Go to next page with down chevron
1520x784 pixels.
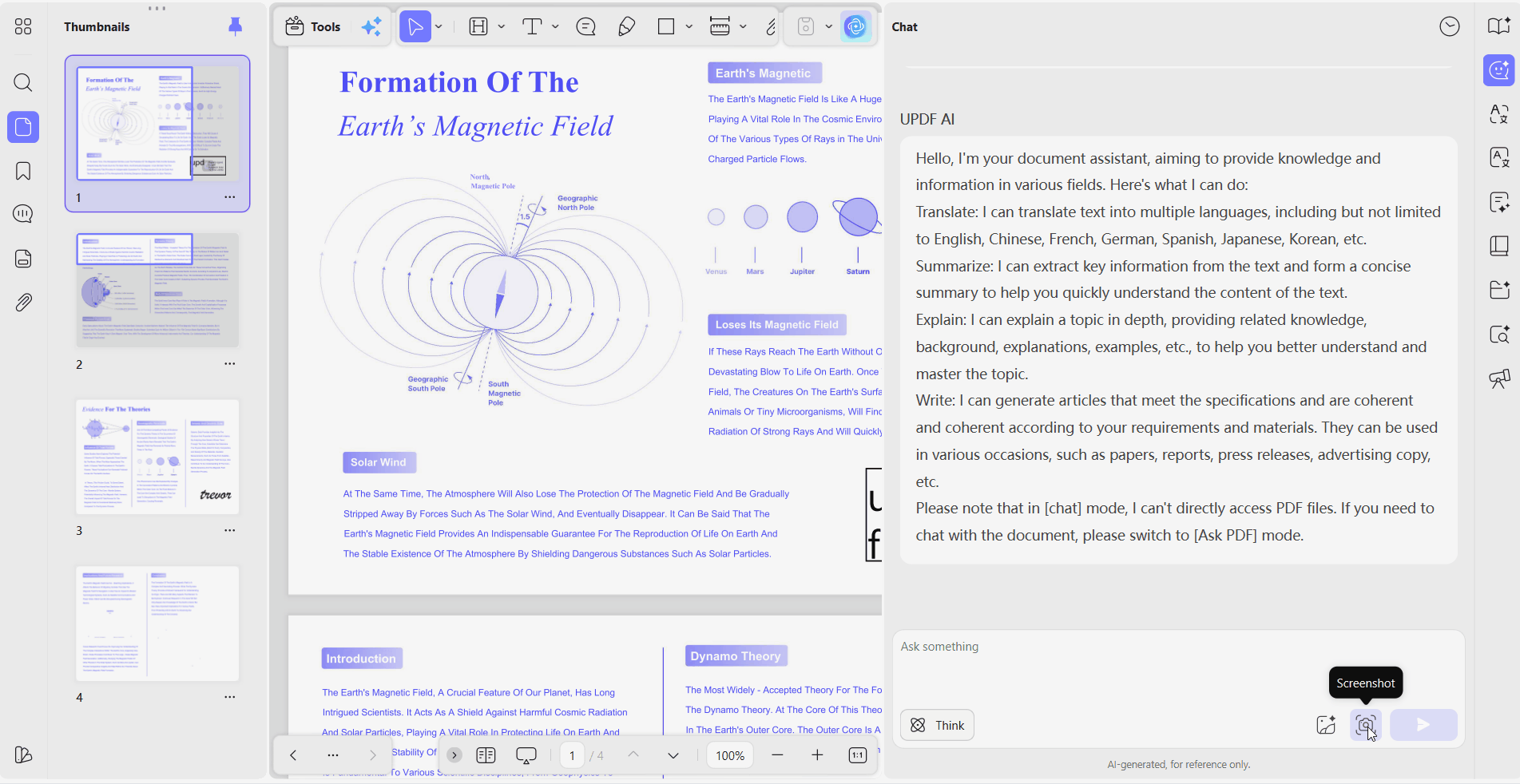673,755
